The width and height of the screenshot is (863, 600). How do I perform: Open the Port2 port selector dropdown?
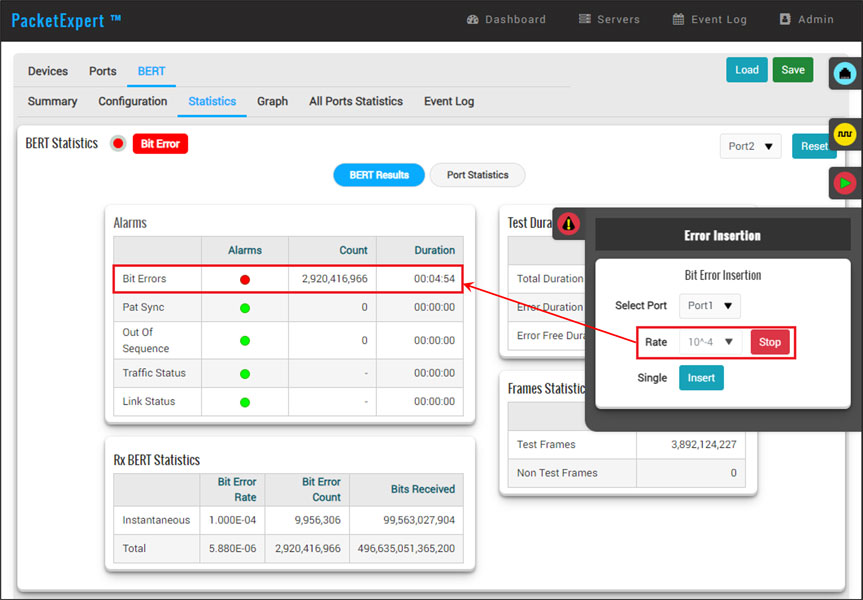coord(750,146)
